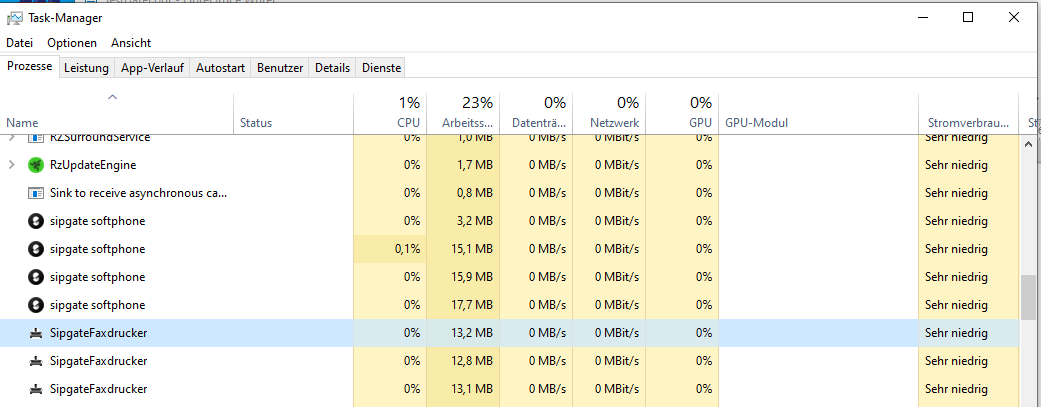Sort by the Arbeitsspeicher column header
Screen dimensions: 1041x407
463,112
